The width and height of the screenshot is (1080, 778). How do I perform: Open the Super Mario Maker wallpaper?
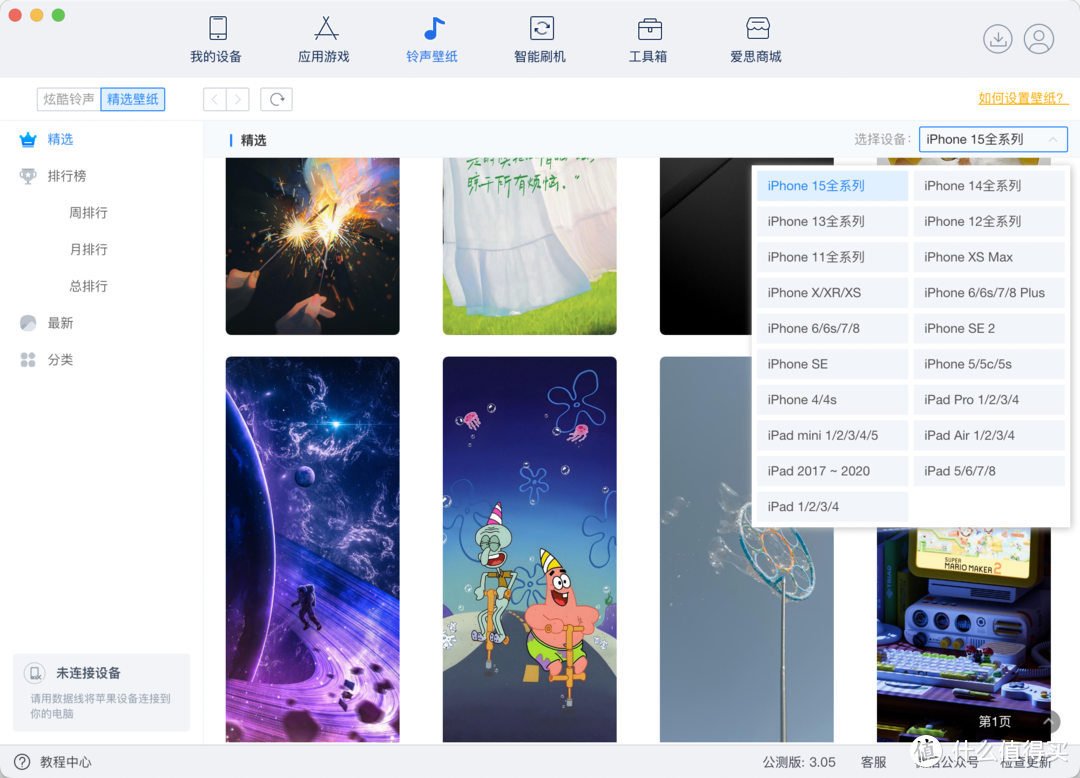click(x=964, y=635)
